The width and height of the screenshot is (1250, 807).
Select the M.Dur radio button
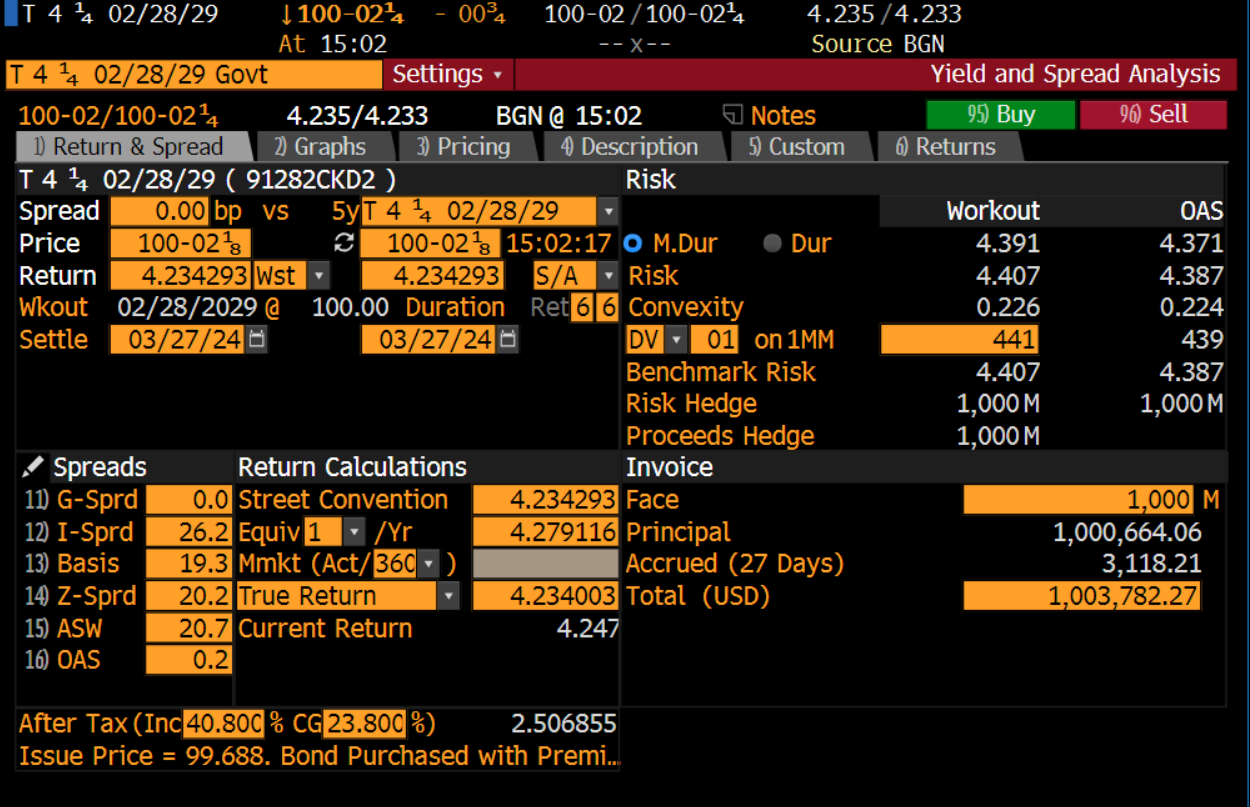coord(633,244)
